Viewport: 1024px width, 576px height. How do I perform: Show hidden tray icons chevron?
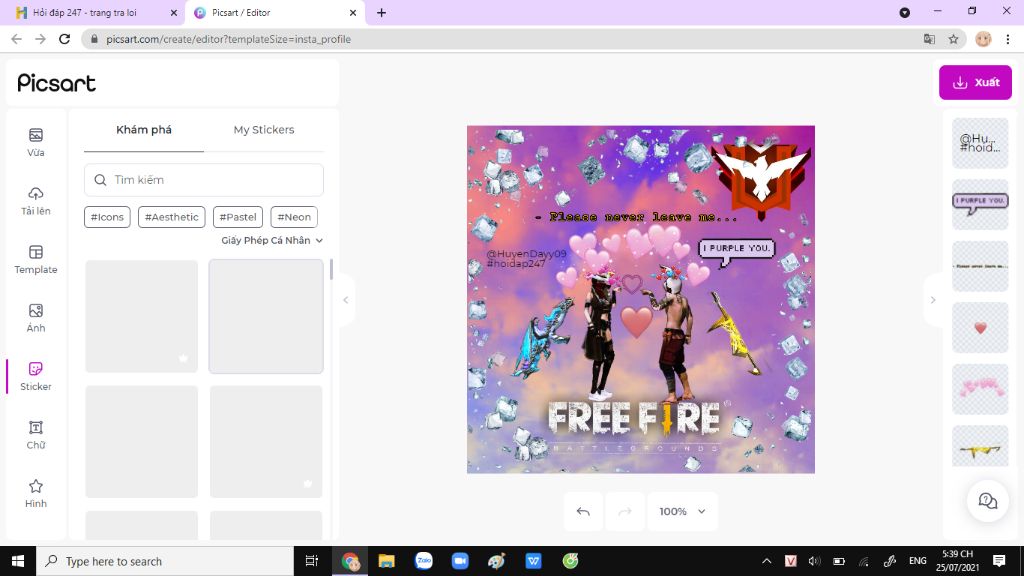[767, 561]
